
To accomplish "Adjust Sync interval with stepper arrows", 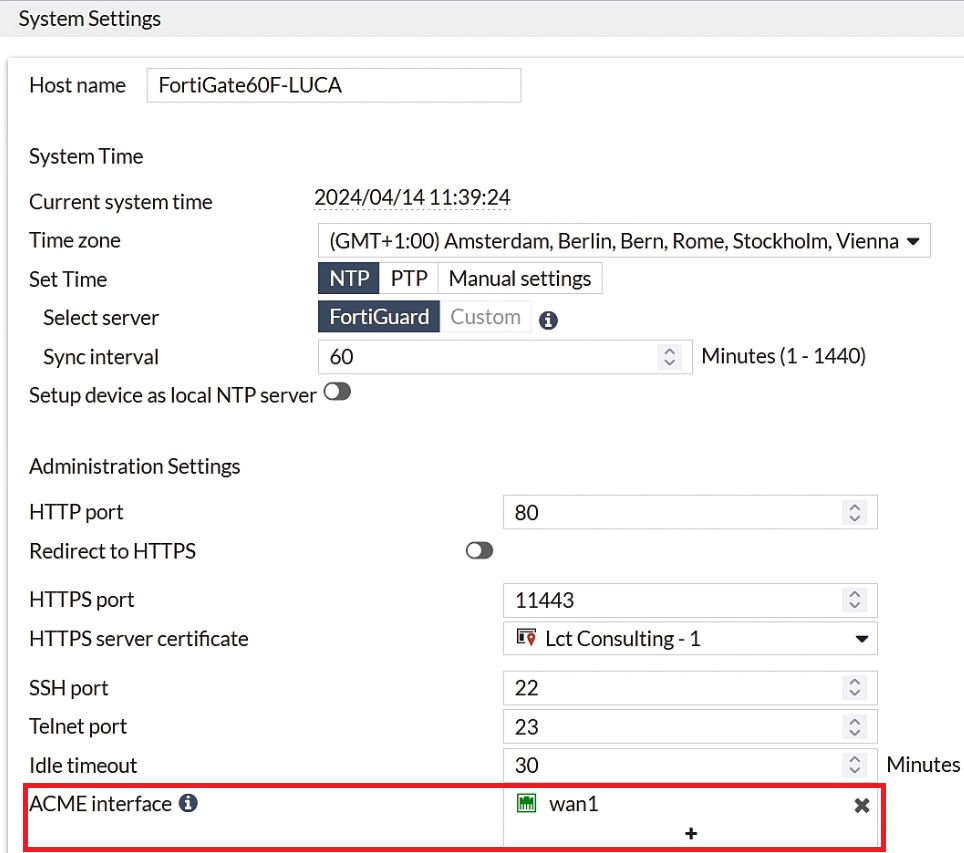I will pyautogui.click(x=670, y=357).
